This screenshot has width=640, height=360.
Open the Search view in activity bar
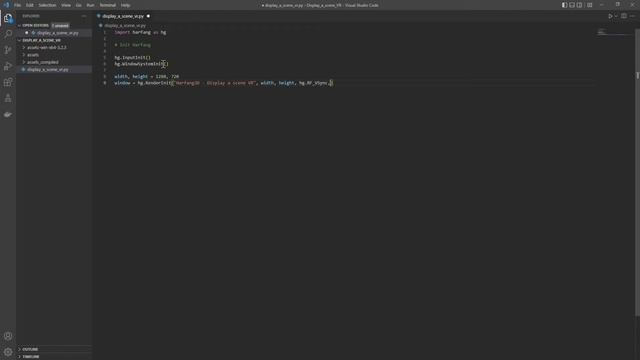[x=8, y=34]
